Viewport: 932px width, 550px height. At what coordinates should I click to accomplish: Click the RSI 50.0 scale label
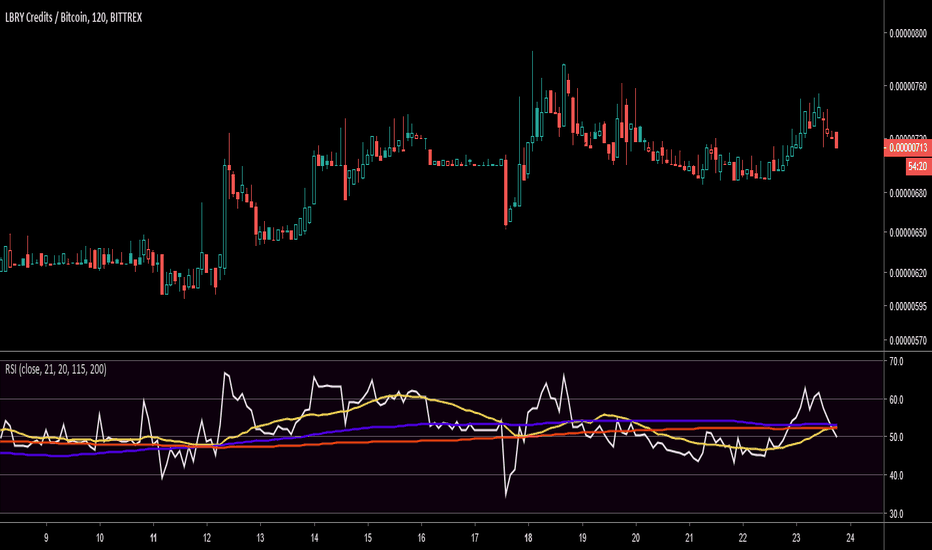(896, 437)
